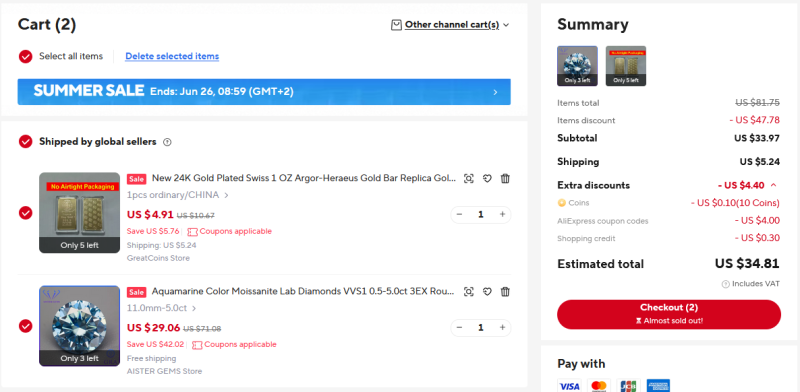This screenshot has width=800, height=392.
Task: Click Coupons applicable on Gold Bar
Action: 235,231
